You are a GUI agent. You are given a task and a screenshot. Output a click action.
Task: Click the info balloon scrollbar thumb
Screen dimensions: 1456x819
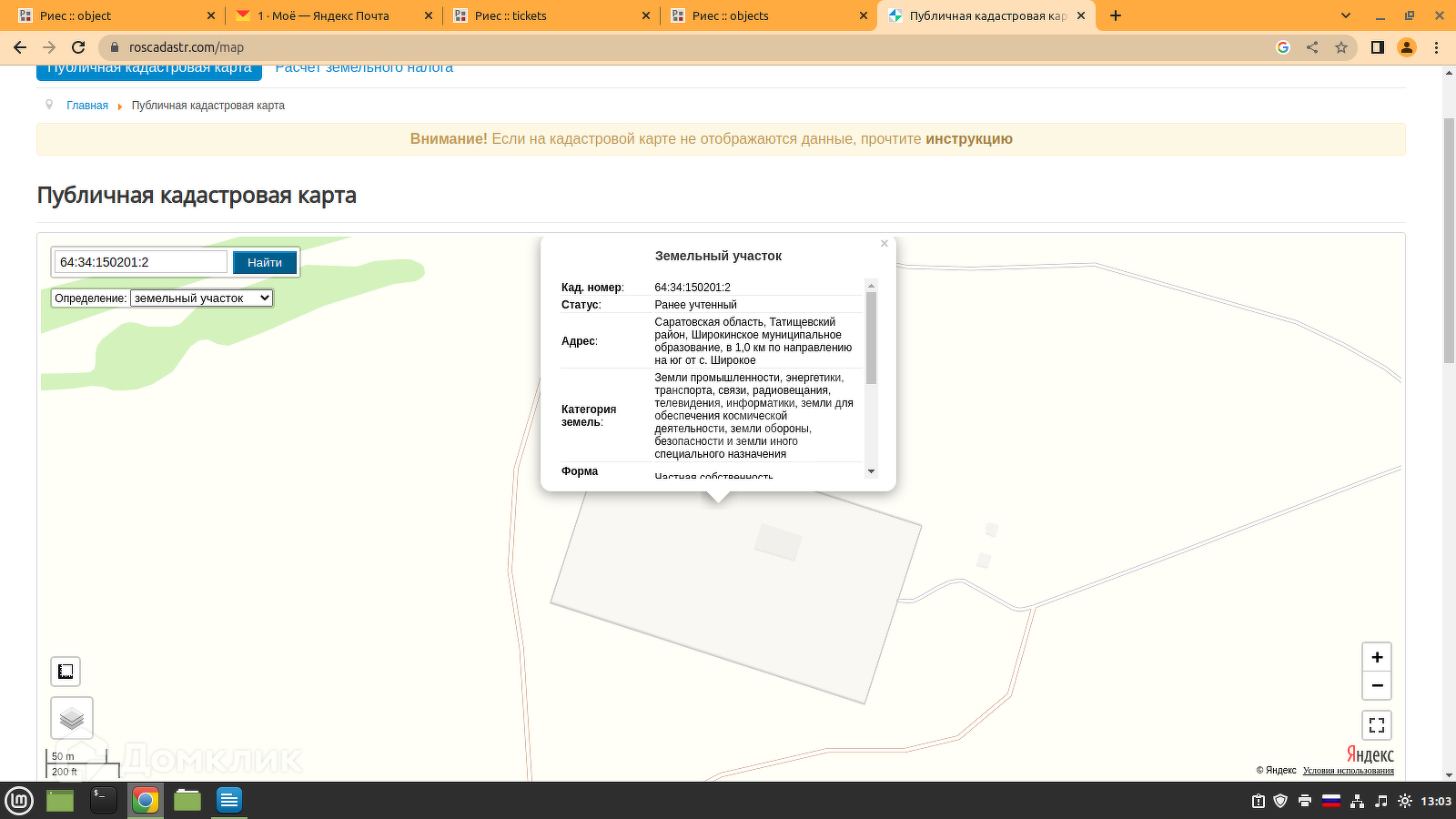pyautogui.click(x=872, y=338)
